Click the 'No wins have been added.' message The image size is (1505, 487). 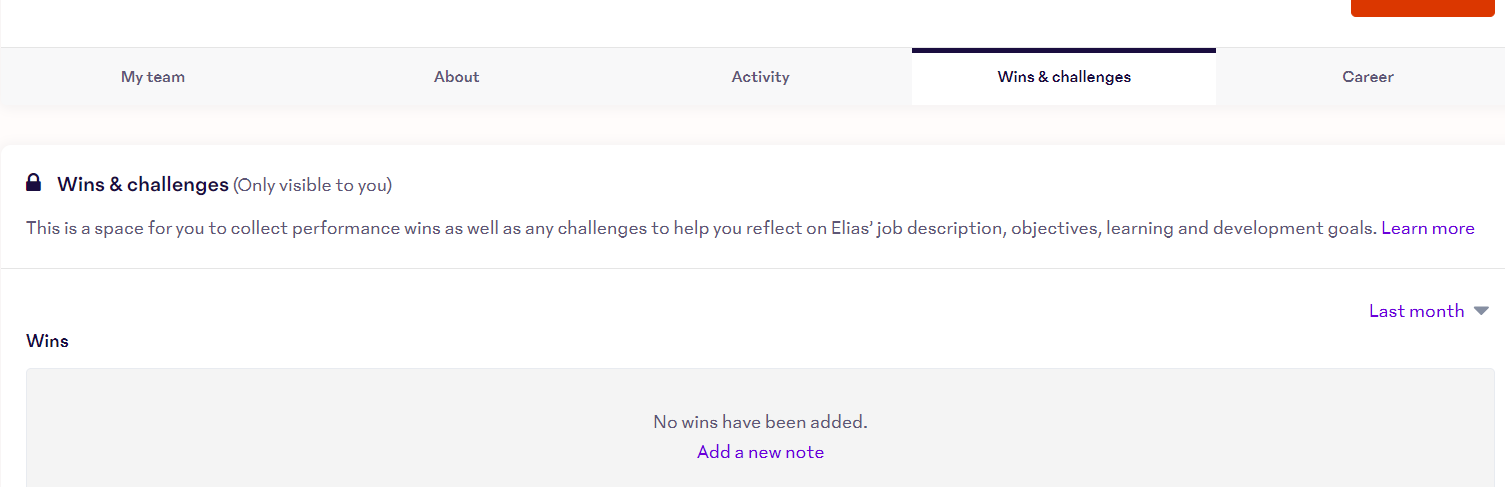761,422
